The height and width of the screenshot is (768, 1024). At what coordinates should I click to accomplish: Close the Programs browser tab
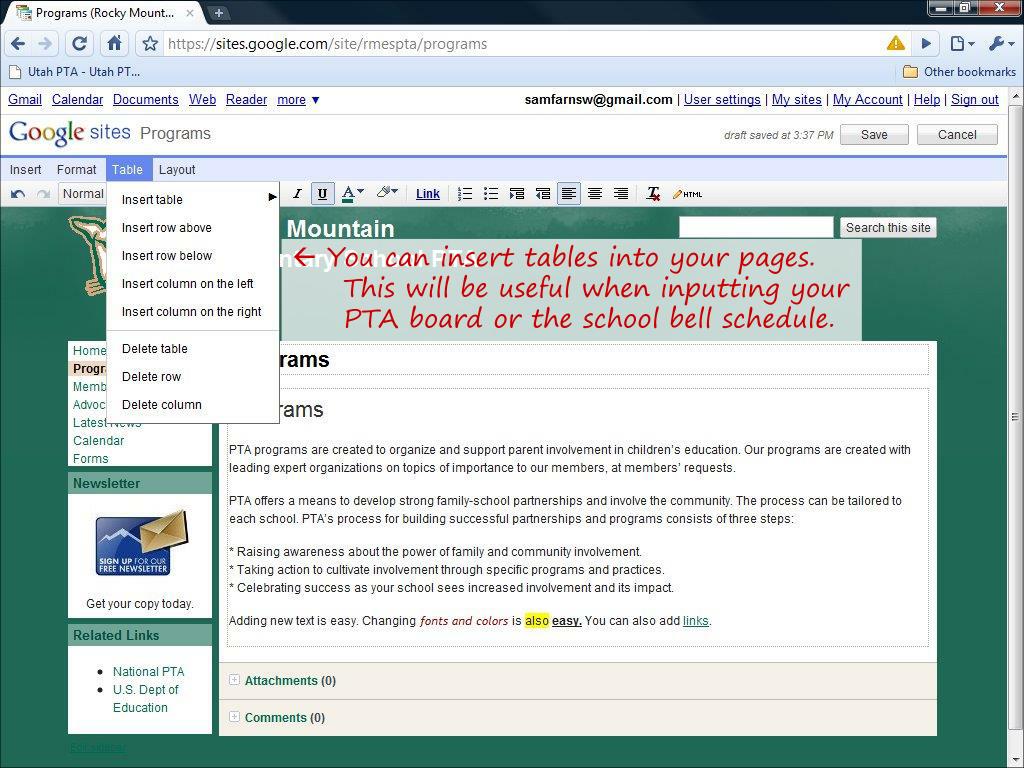tap(190, 12)
